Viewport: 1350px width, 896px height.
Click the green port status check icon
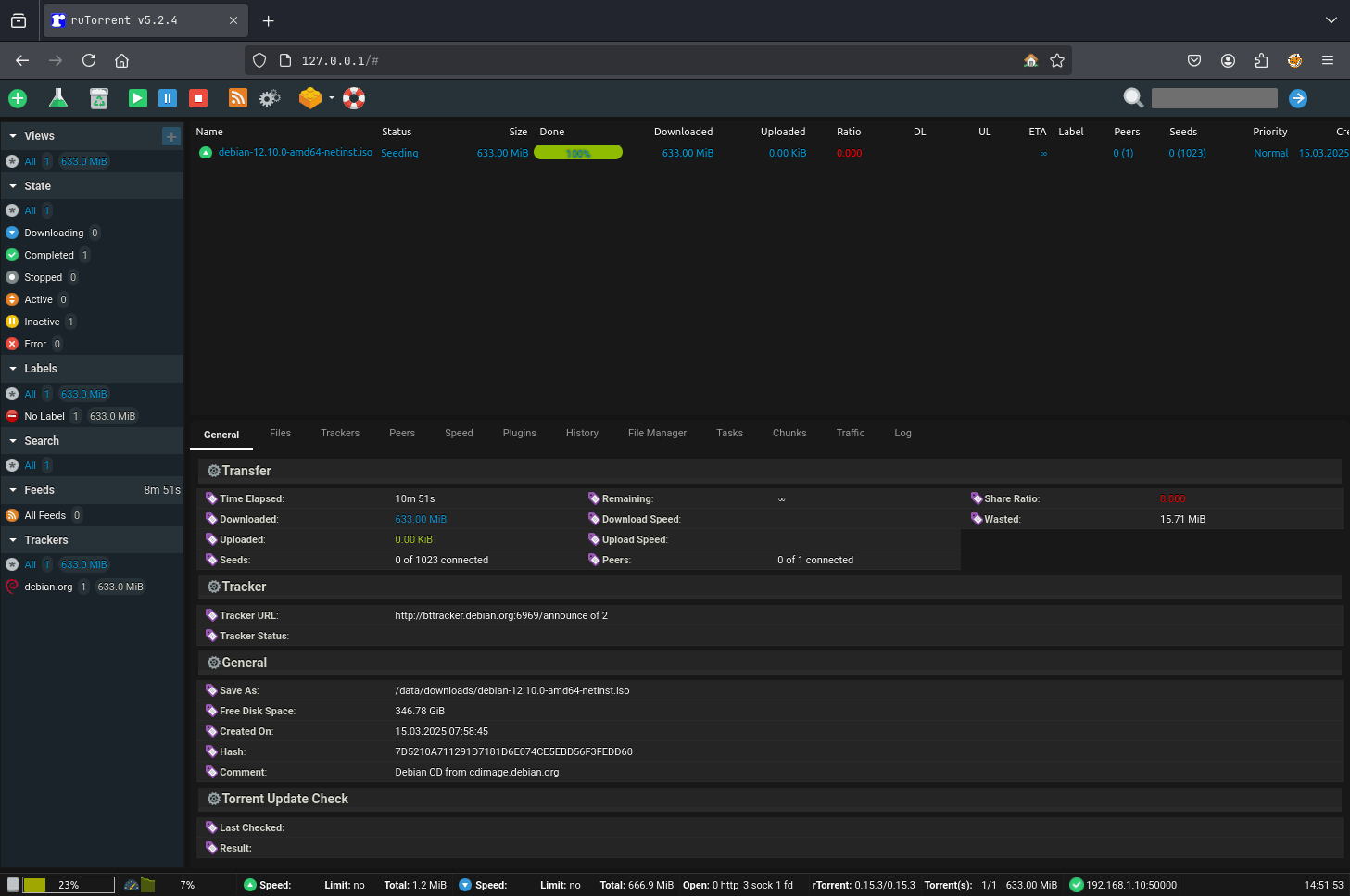click(x=1076, y=885)
